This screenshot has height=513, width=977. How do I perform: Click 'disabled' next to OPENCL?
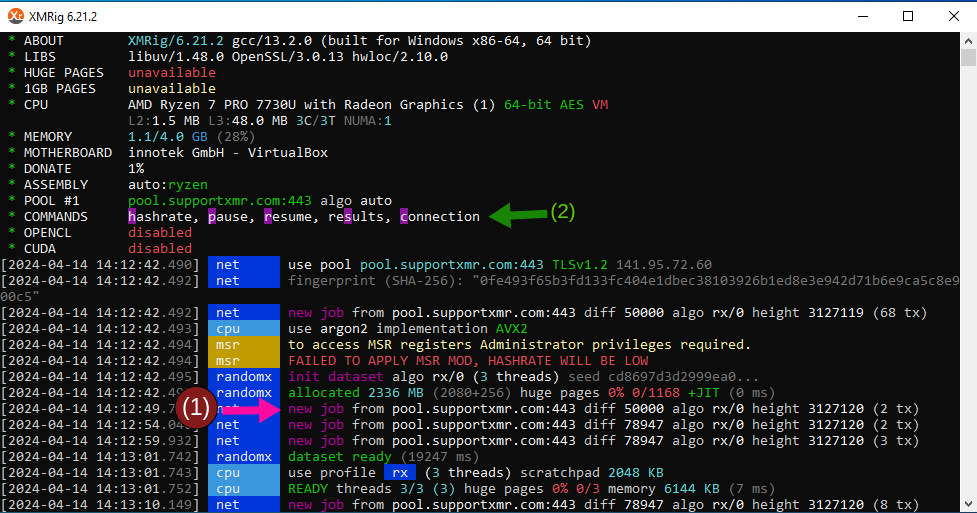[x=160, y=233]
